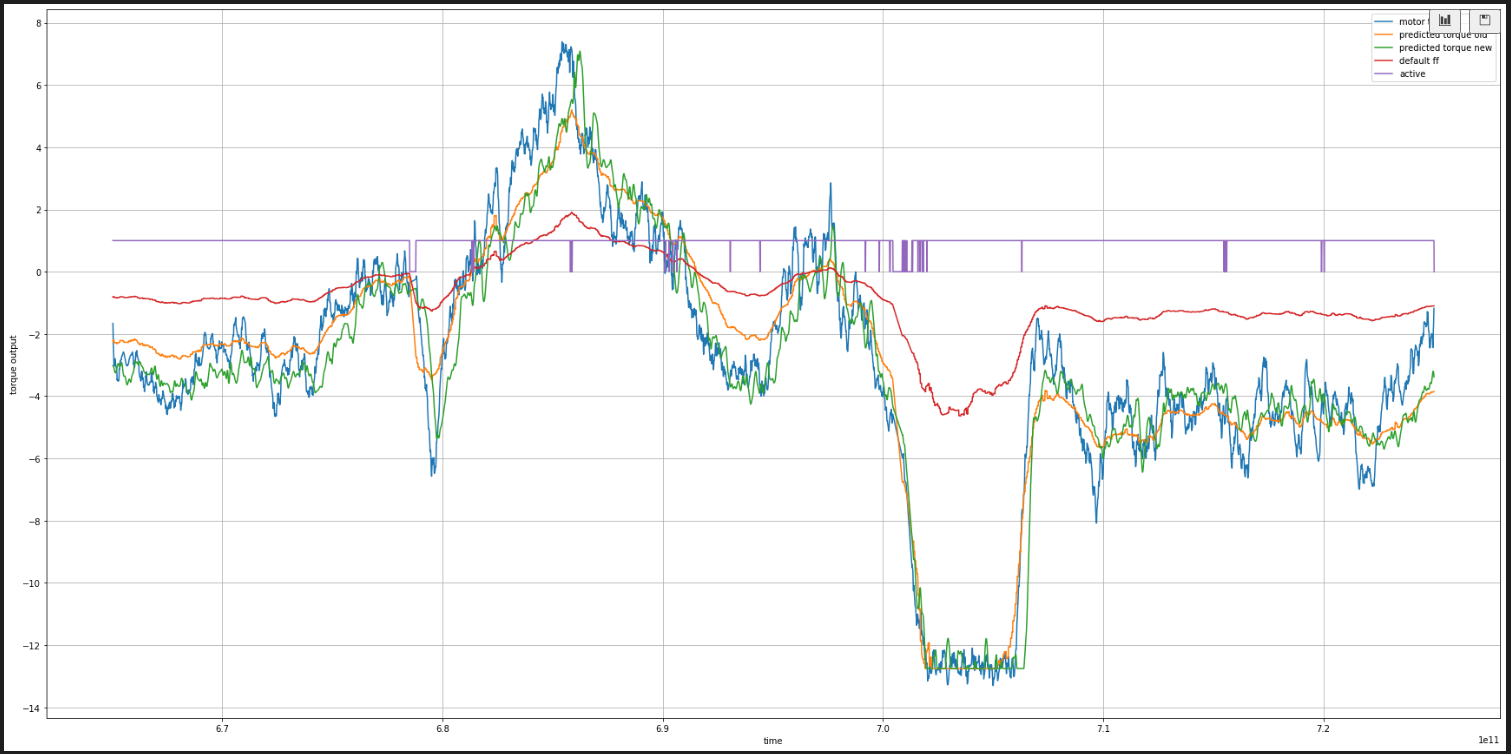Click the x-axis tick label 7.2
Screen dimensions: 1511x754
coord(1323,728)
